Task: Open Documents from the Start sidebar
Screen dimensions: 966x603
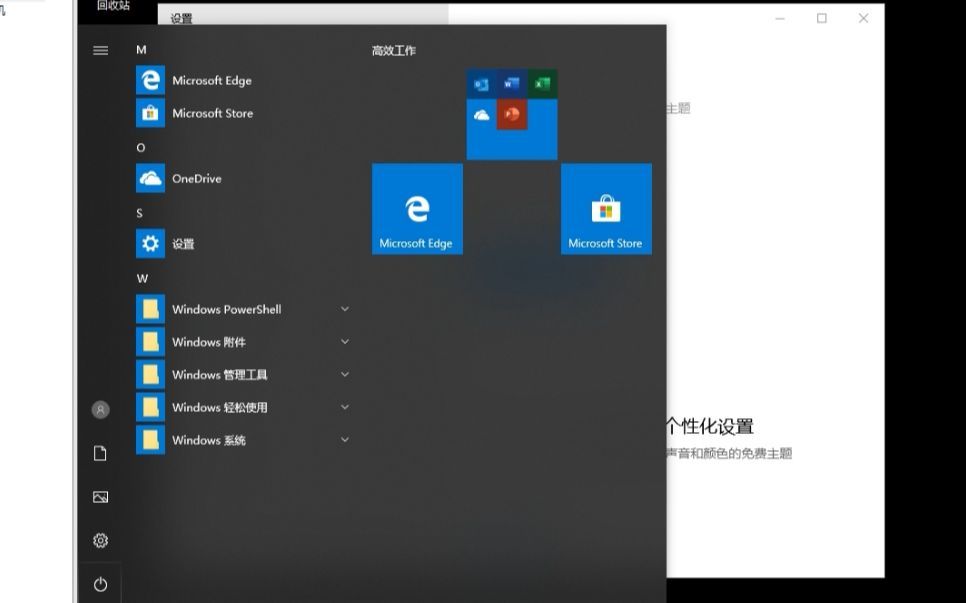Action: point(100,453)
